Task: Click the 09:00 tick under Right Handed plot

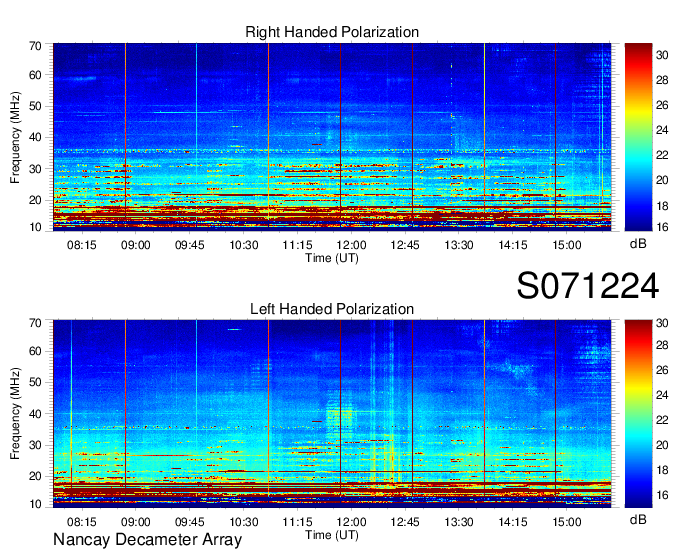Action: click(x=135, y=245)
